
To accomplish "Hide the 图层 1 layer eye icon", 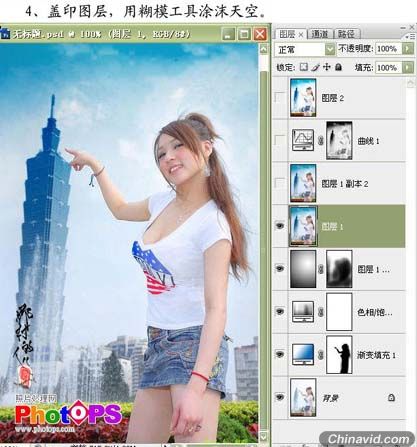I will [x=280, y=226].
